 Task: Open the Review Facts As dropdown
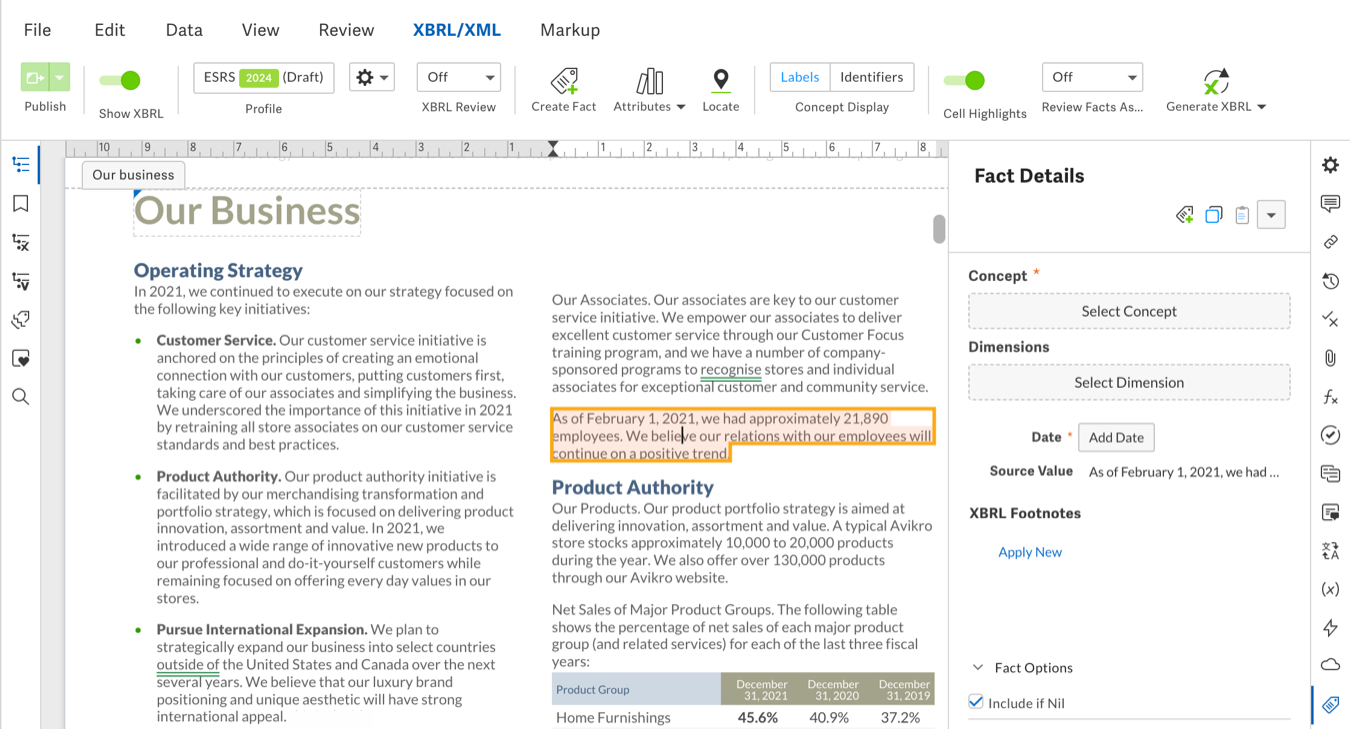(1092, 77)
